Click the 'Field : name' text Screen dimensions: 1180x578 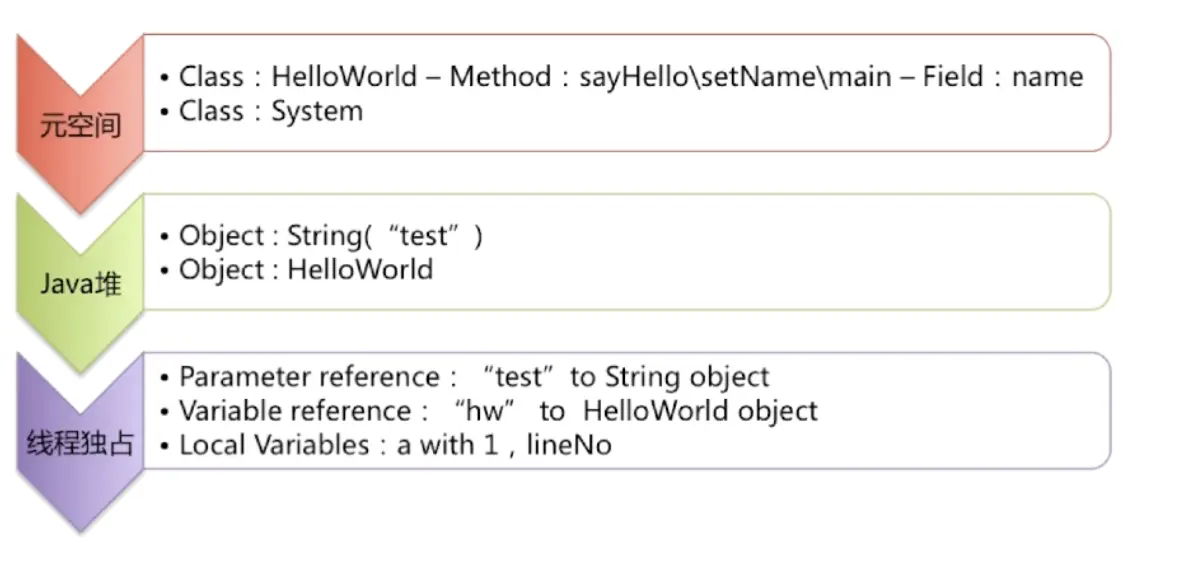[x=1002, y=77]
